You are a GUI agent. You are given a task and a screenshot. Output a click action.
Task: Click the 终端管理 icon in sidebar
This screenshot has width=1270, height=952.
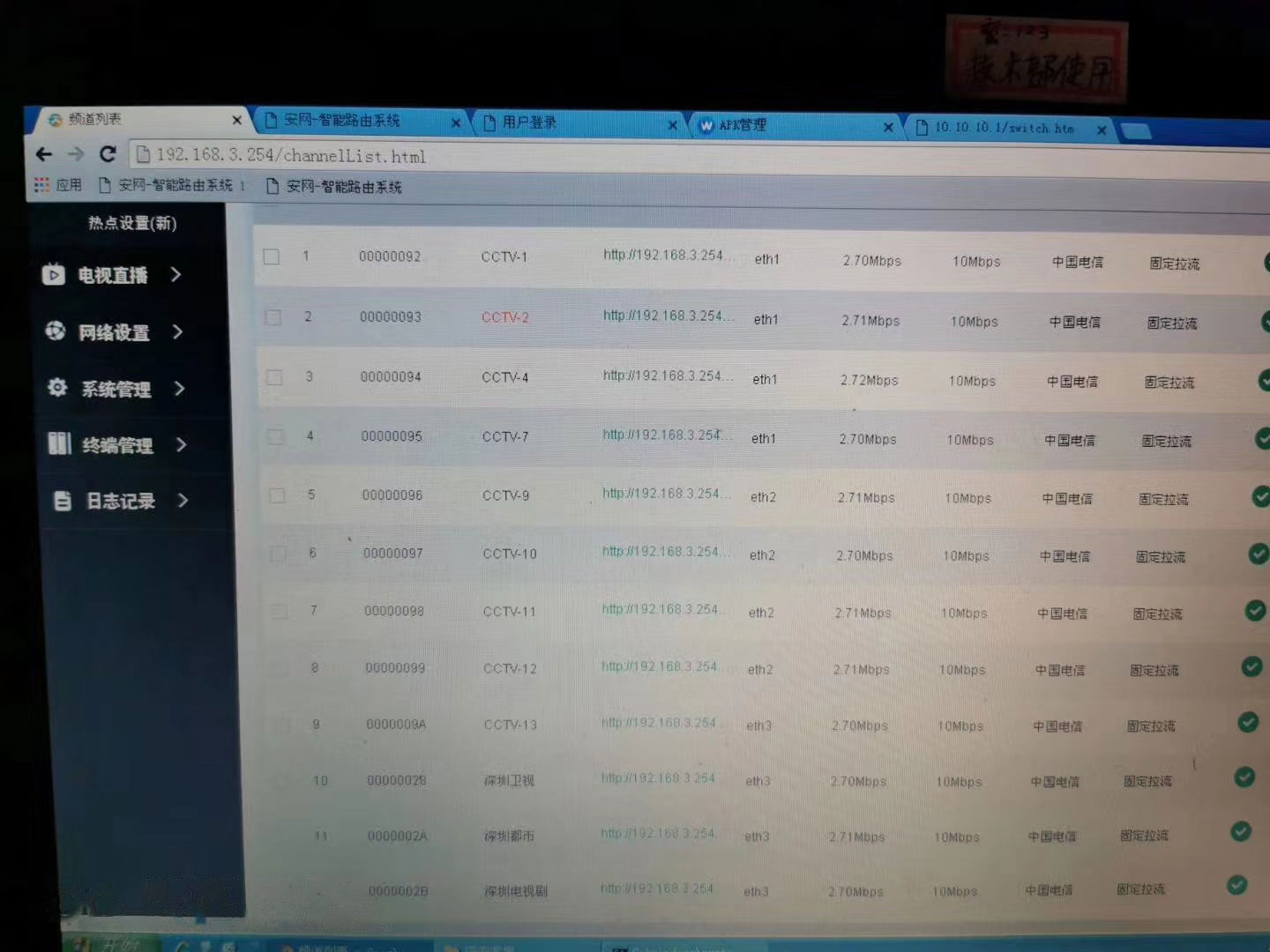pyautogui.click(x=60, y=443)
